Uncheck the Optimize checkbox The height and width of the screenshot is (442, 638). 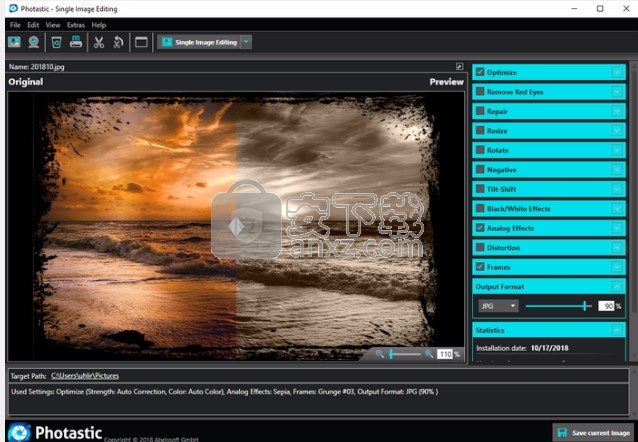[x=480, y=72]
